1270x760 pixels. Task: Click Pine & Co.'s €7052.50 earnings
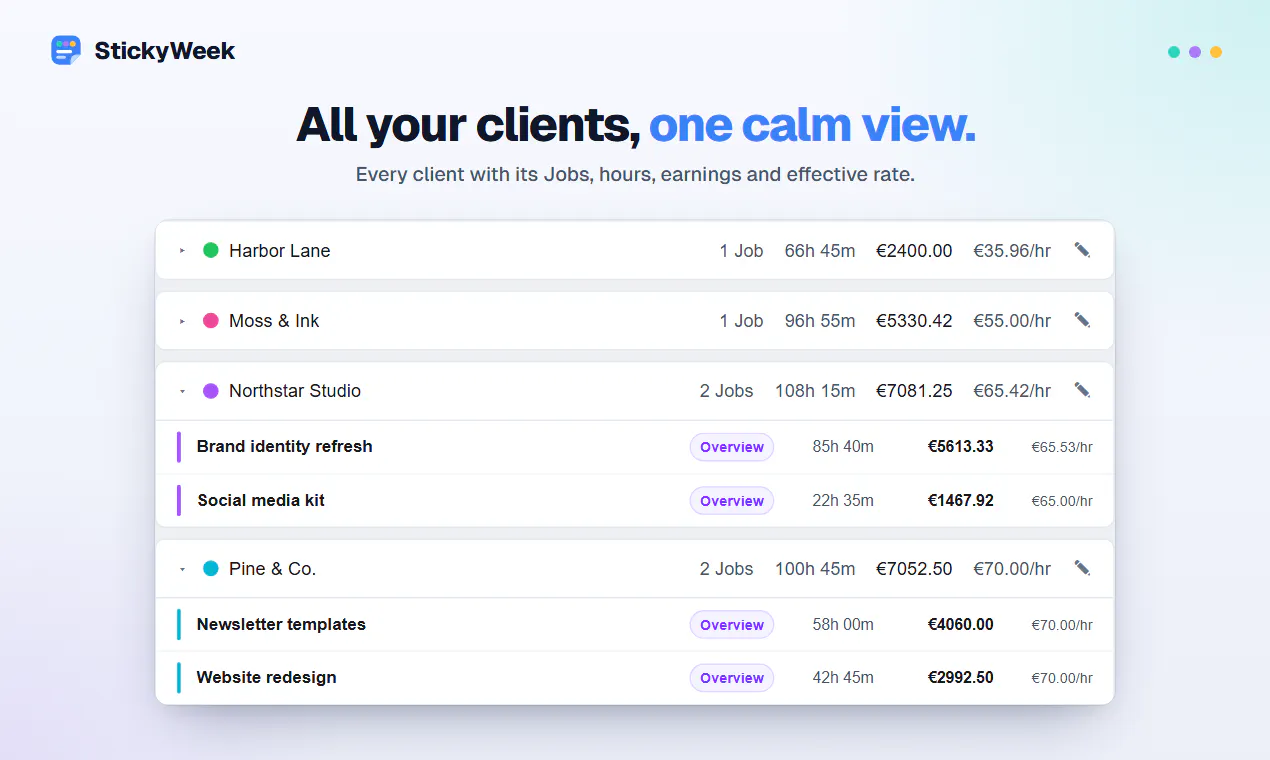pyautogui.click(x=914, y=569)
